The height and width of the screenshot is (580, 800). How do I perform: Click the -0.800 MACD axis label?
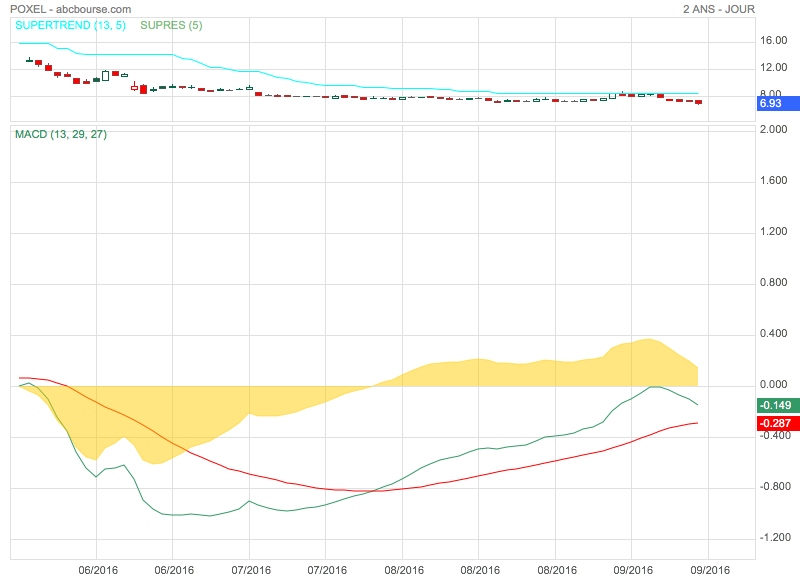click(775, 487)
